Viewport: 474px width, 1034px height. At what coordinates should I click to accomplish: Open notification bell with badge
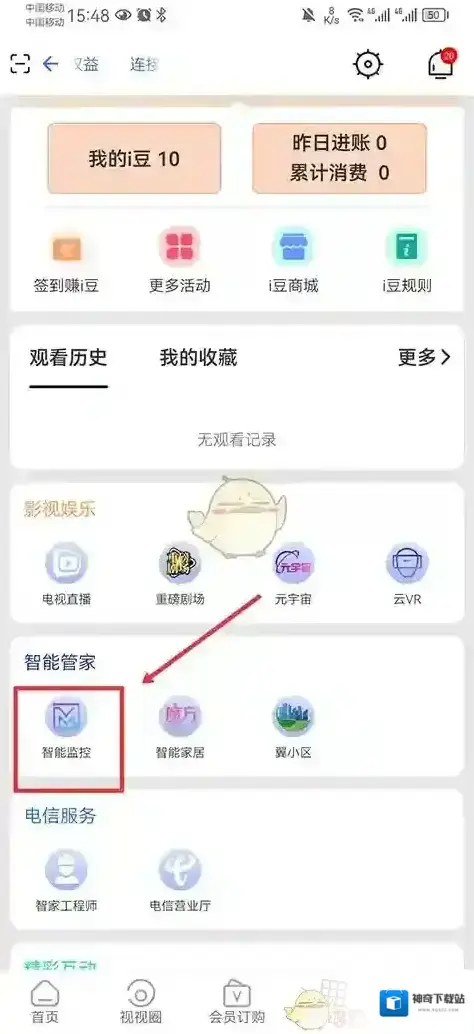click(440, 64)
